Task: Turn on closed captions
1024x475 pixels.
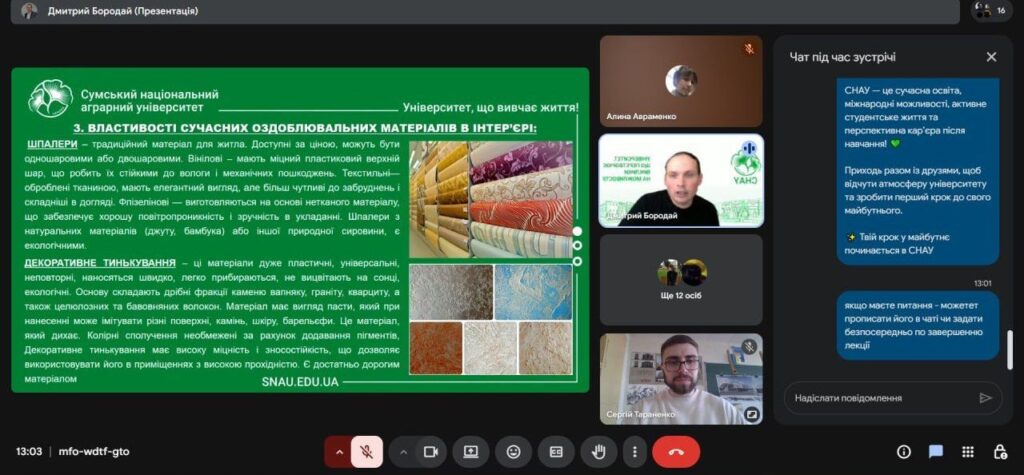Action: click(x=556, y=452)
